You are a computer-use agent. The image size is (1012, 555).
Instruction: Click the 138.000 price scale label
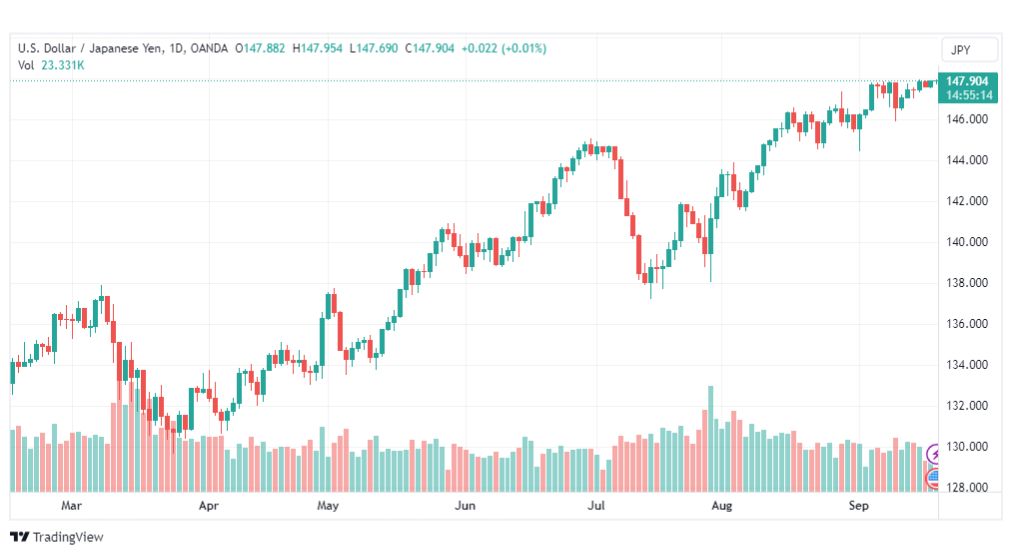967,283
